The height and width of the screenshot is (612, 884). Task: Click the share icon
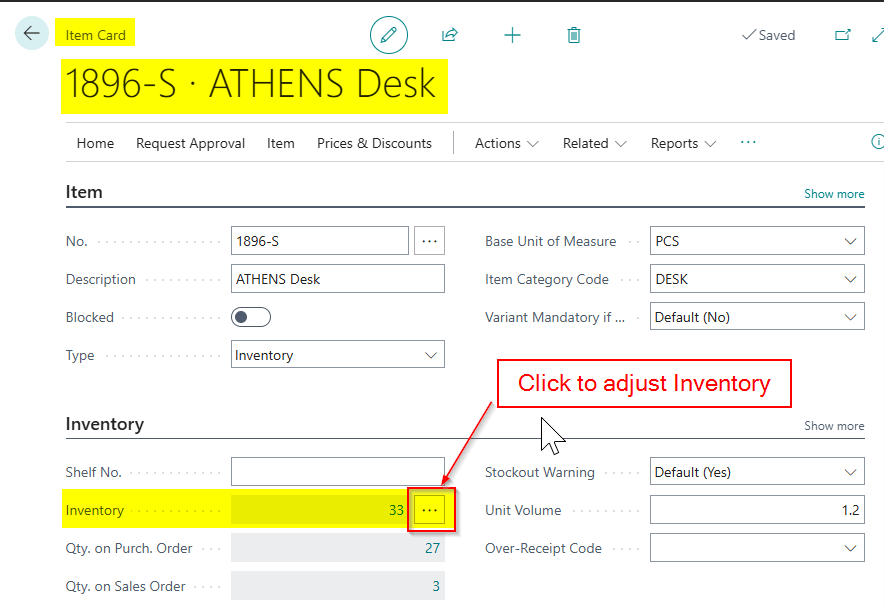point(450,35)
